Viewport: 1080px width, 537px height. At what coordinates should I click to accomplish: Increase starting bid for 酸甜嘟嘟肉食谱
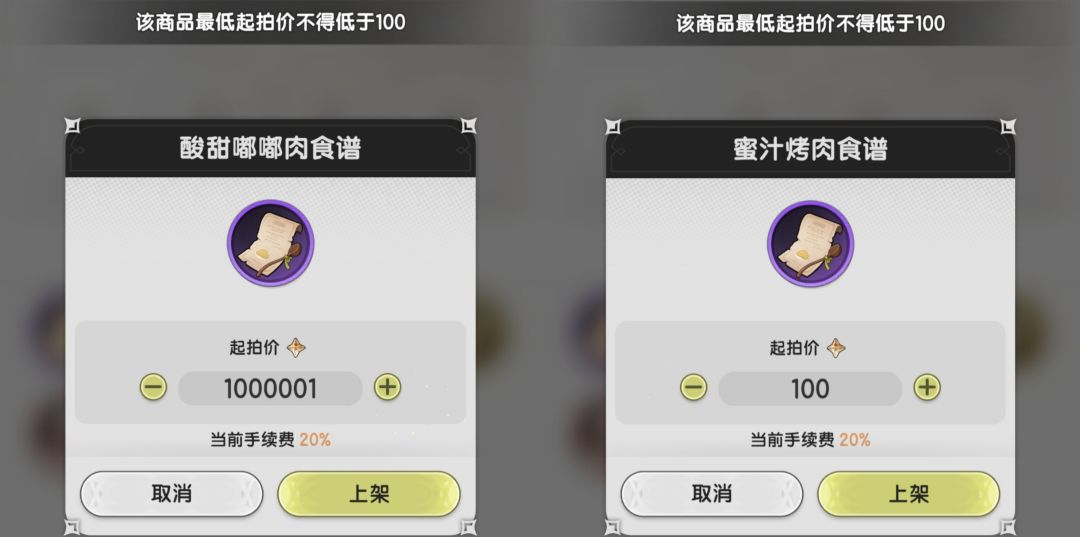click(387, 388)
